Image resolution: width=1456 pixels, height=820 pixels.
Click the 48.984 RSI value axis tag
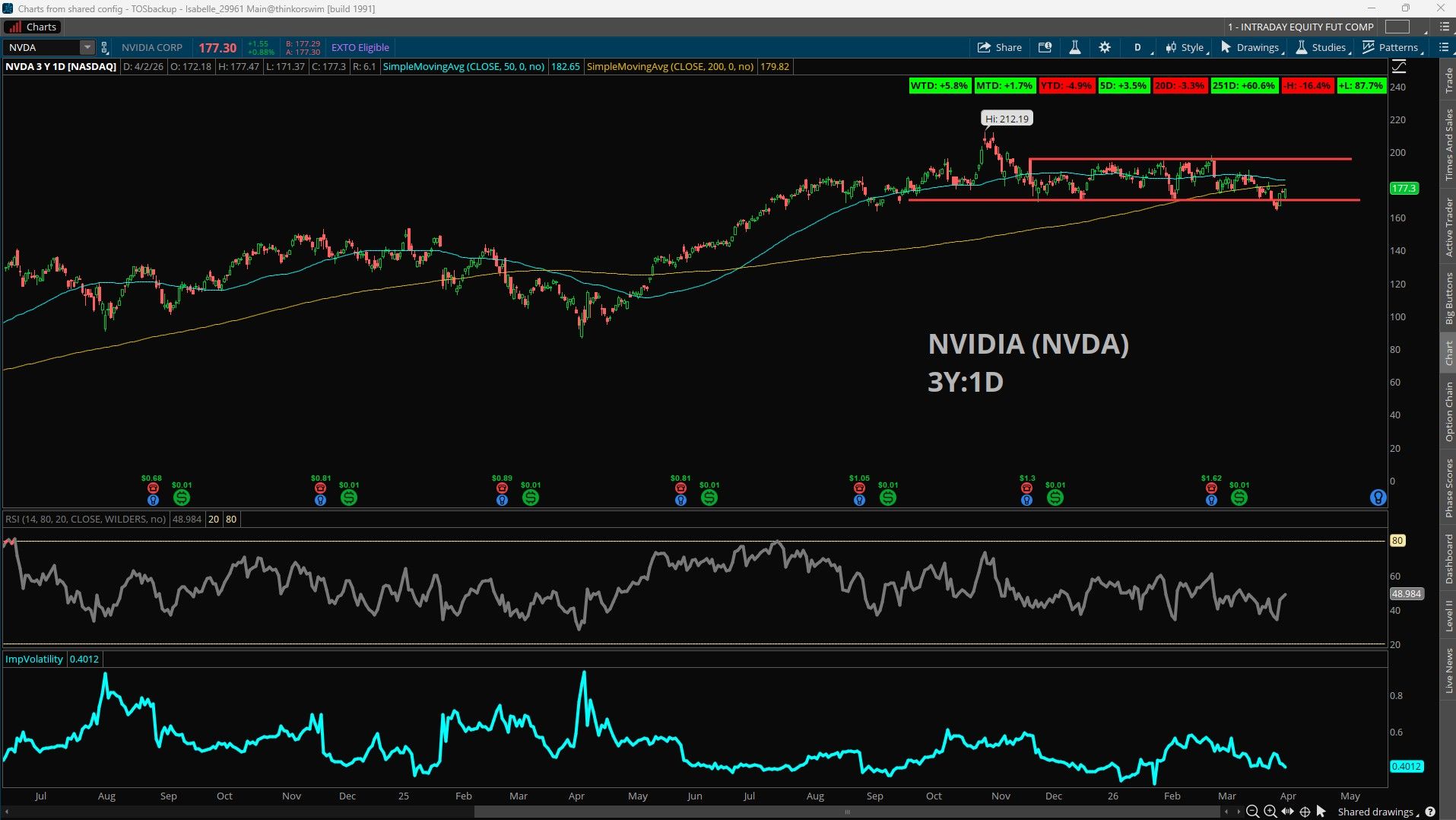coord(1407,593)
